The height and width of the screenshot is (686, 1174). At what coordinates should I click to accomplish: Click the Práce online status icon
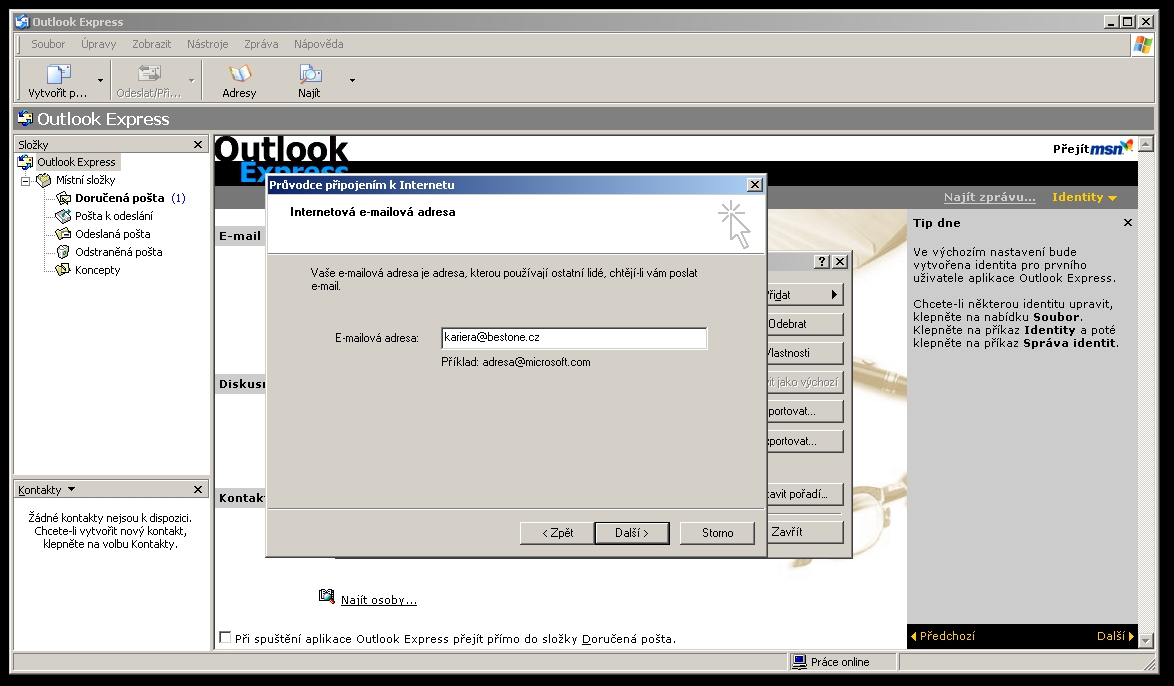tap(800, 662)
